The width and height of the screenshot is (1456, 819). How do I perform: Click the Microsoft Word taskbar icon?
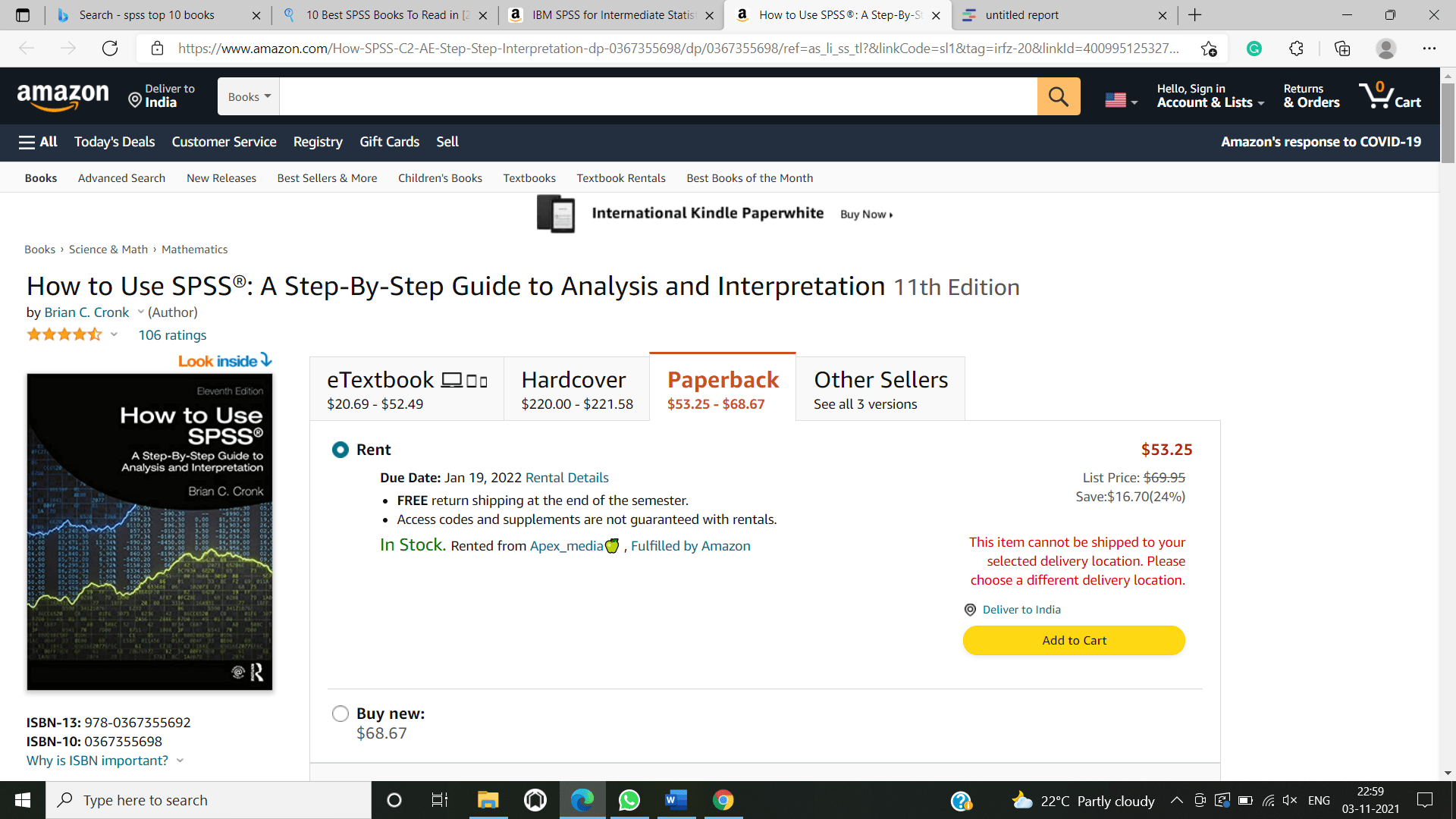coord(676,800)
